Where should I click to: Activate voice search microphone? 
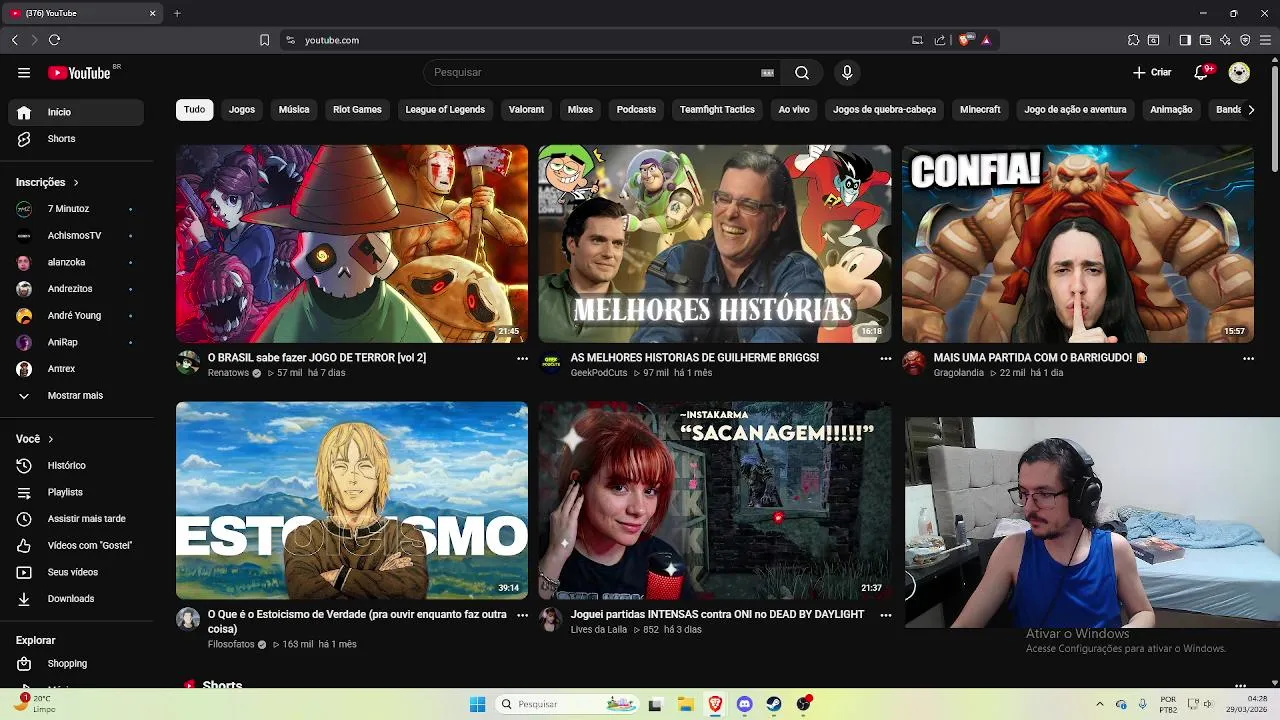click(x=847, y=72)
